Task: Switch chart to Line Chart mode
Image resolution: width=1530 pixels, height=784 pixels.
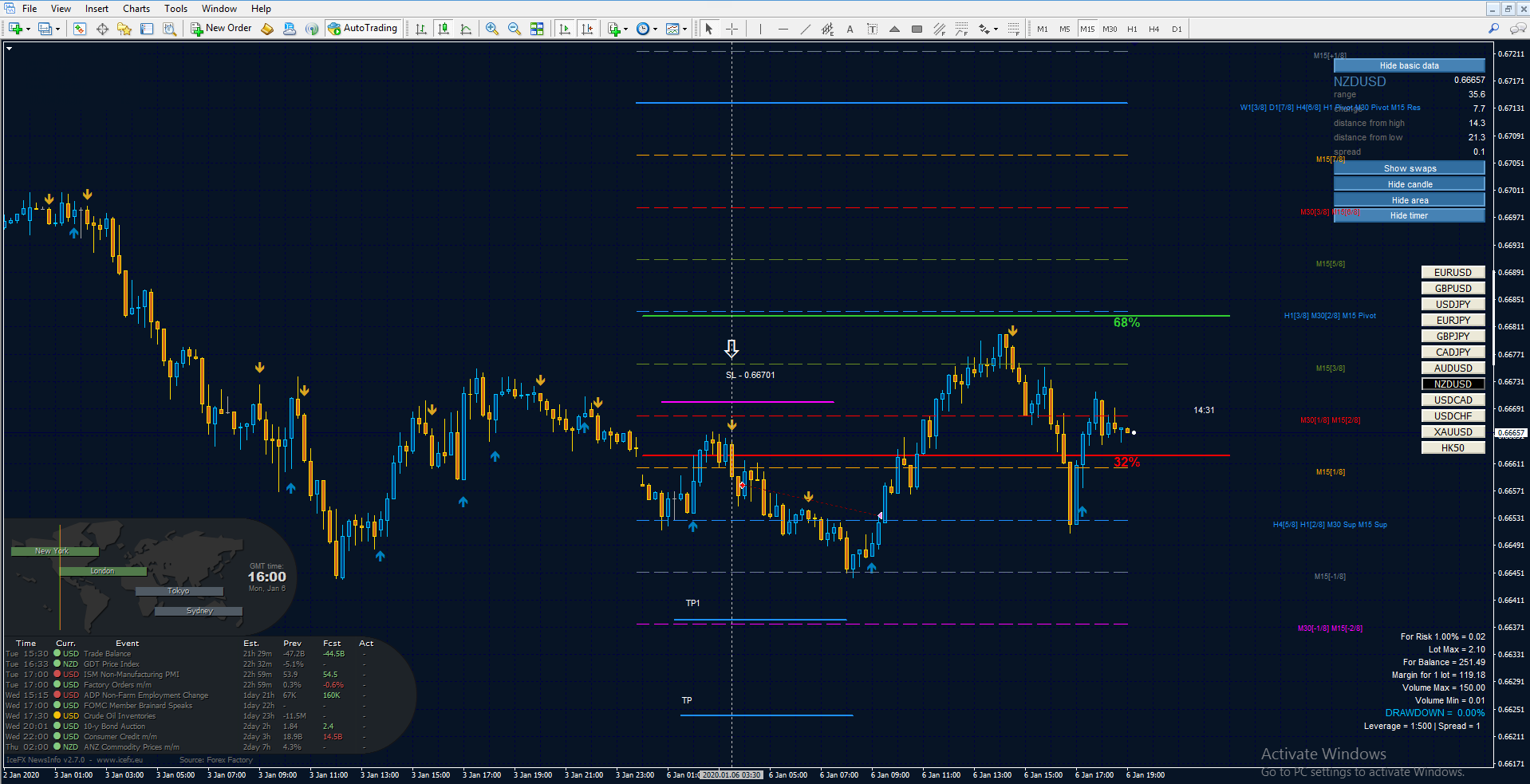Action: tap(466, 29)
